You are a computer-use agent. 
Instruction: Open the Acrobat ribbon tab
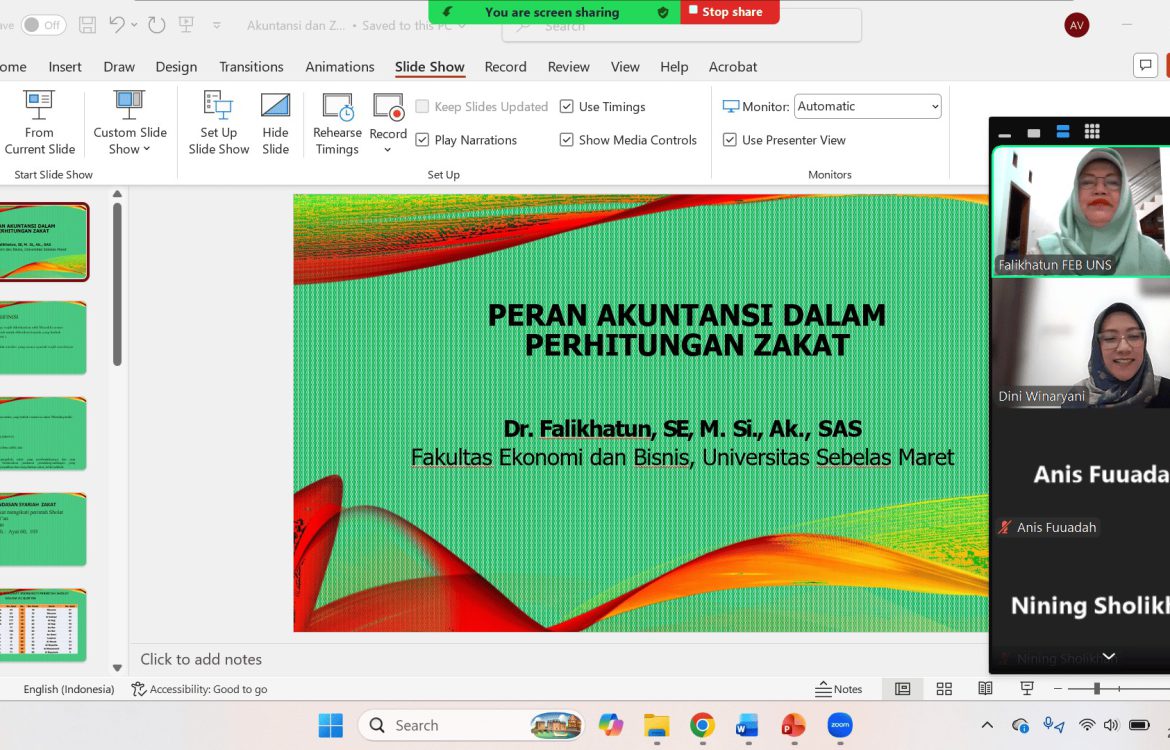[x=733, y=66]
